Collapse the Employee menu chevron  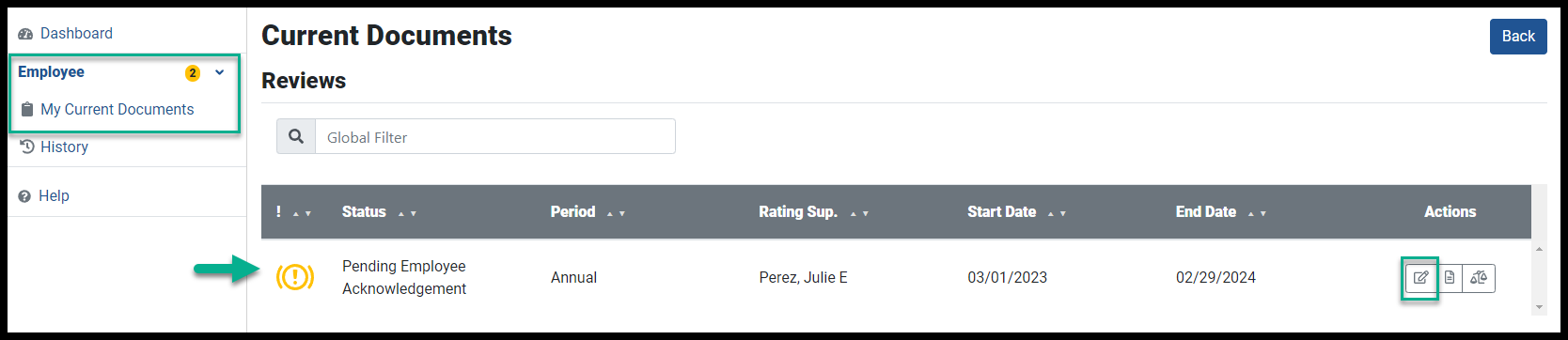pos(220,71)
